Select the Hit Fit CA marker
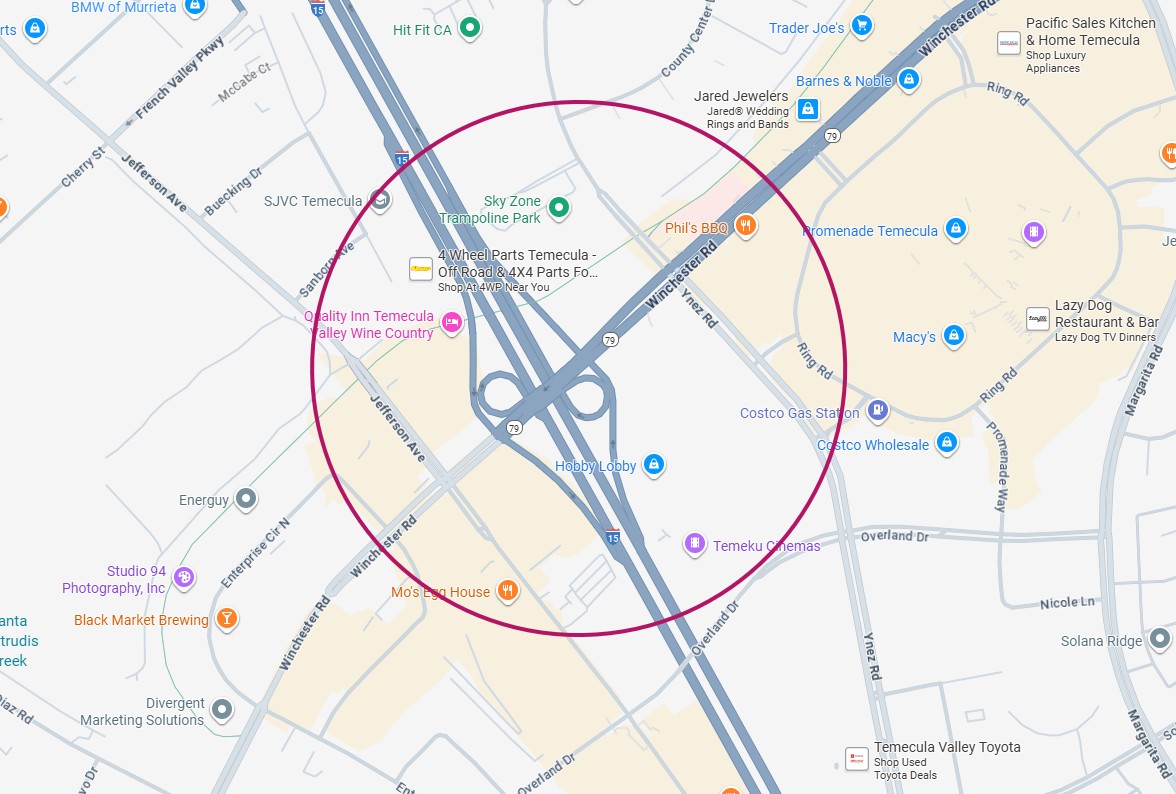Viewport: 1176px width, 794px height. 470,28
